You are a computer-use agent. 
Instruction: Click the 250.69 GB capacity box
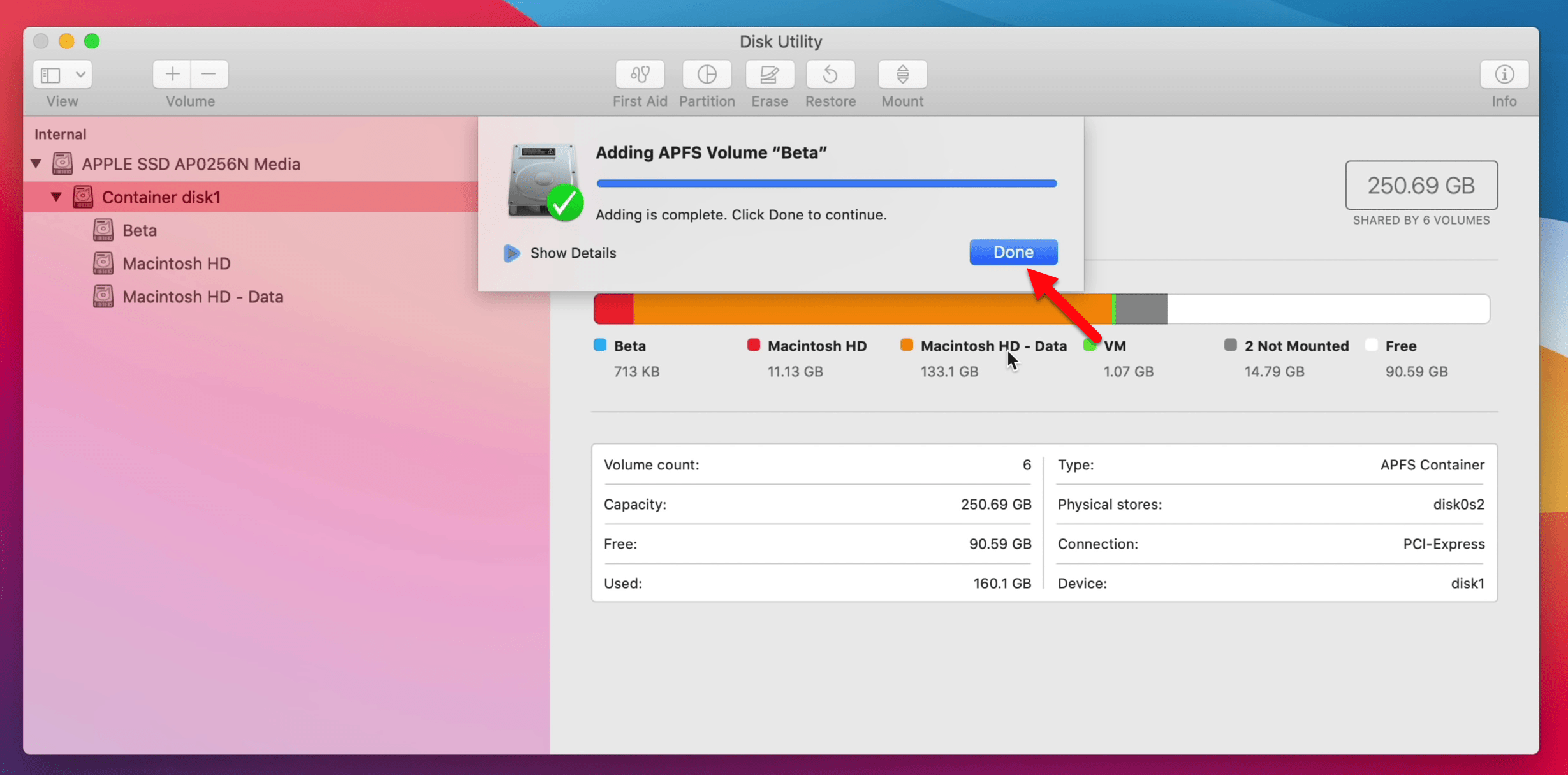pos(1421,186)
